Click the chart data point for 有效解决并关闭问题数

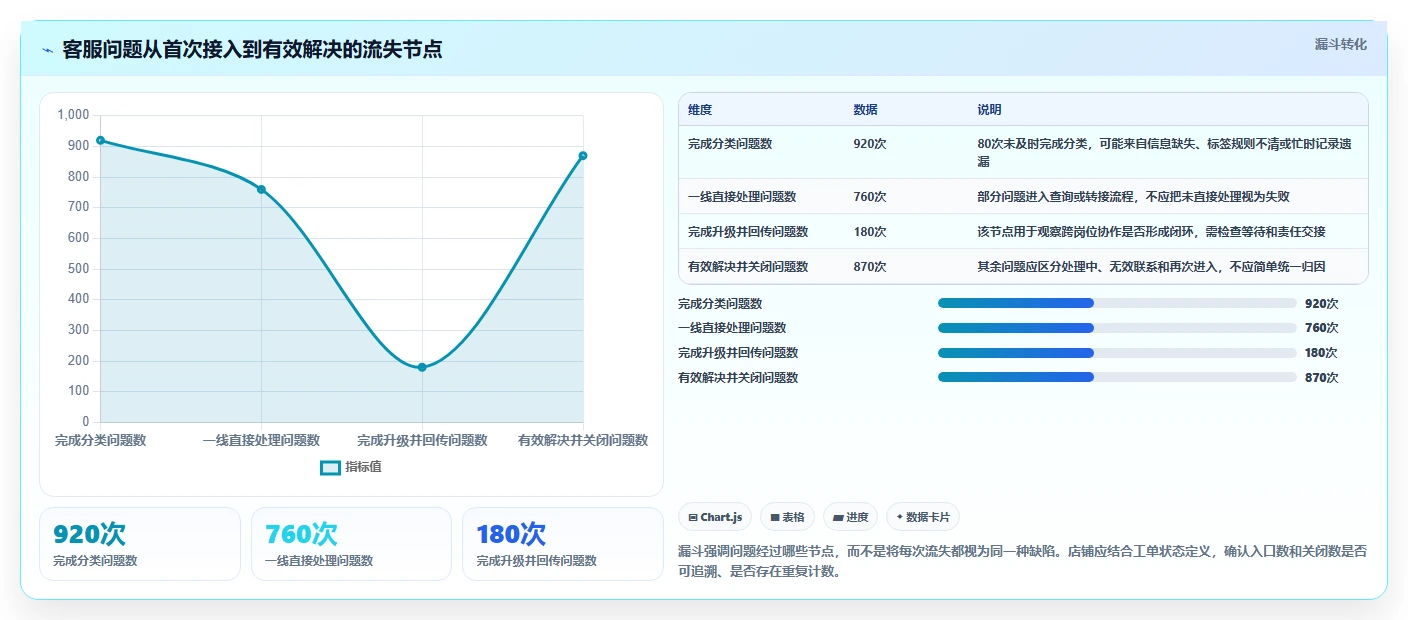pos(583,156)
